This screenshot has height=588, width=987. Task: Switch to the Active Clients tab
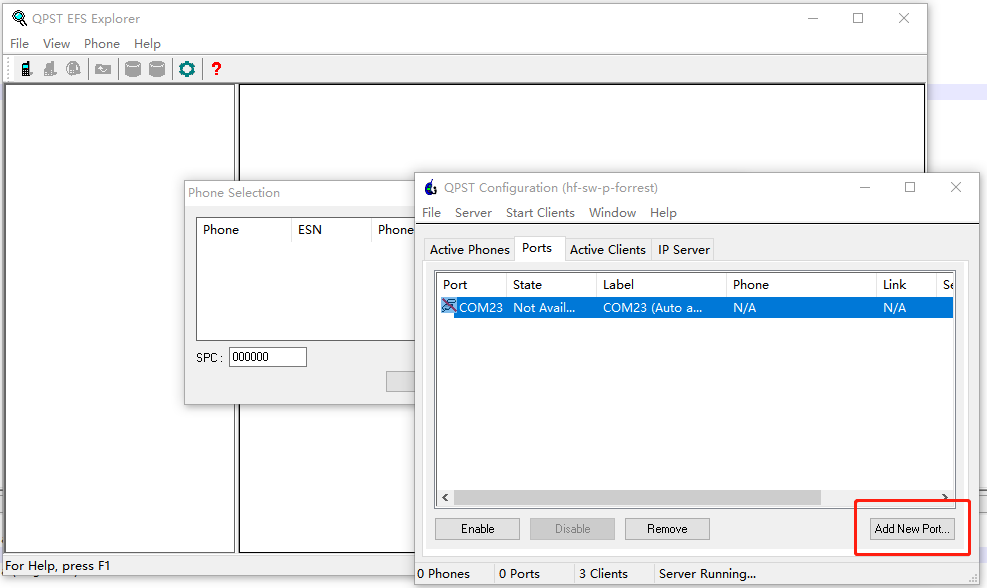pyautogui.click(x=608, y=250)
